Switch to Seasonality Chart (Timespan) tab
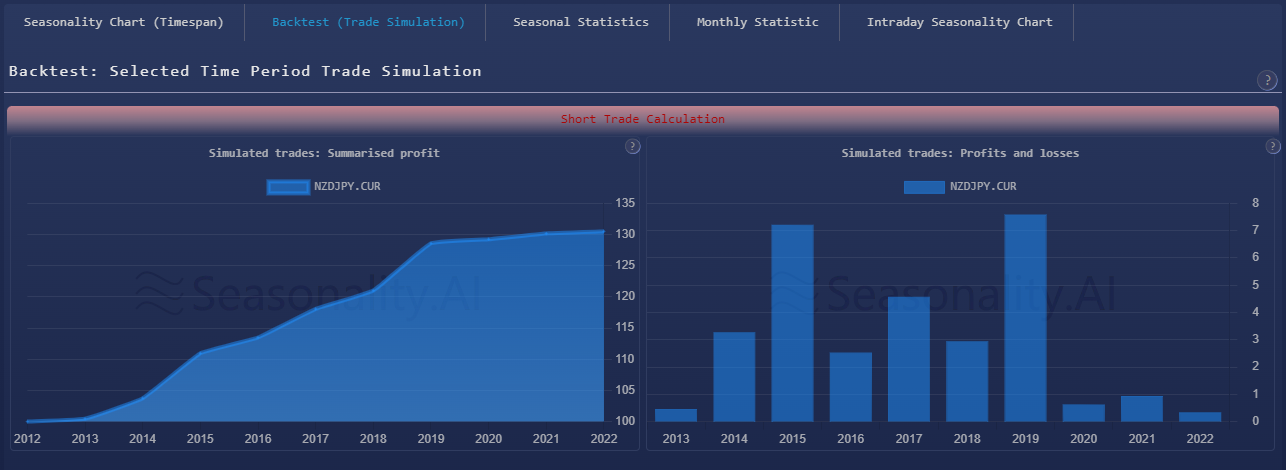Image resolution: width=1286 pixels, height=470 pixels. [123, 22]
